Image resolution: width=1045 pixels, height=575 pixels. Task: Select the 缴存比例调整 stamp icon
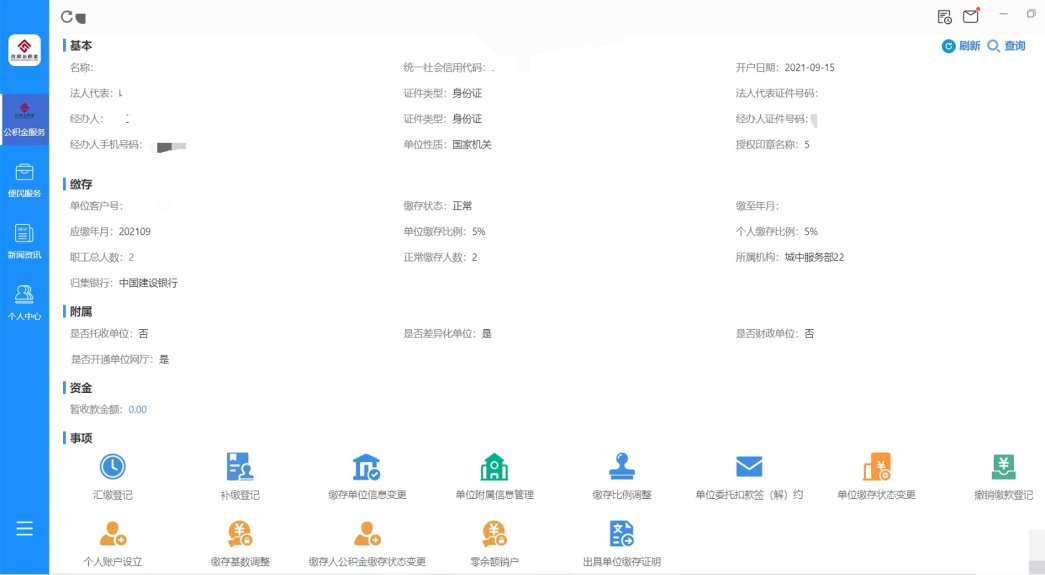(621, 467)
